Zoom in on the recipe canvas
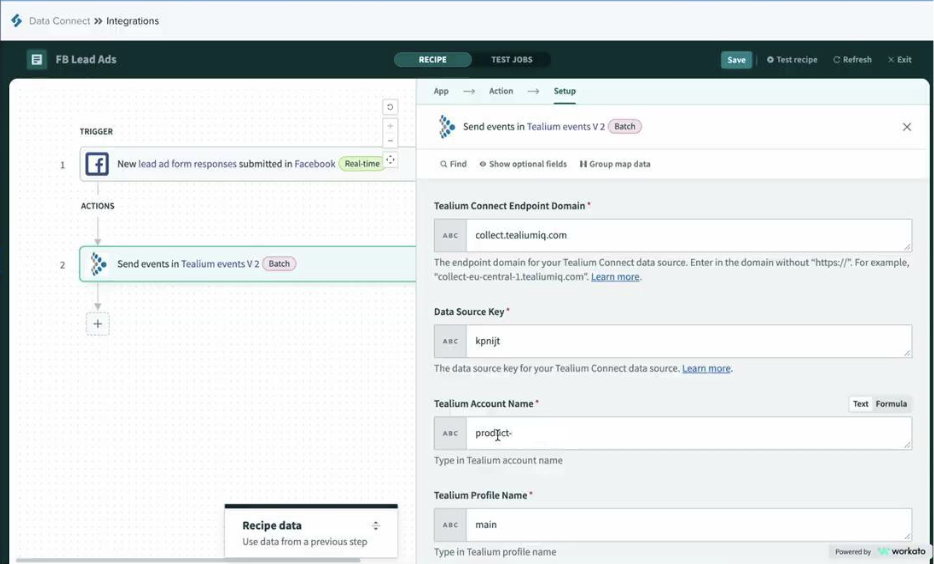Image resolution: width=934 pixels, height=564 pixels. click(390, 126)
